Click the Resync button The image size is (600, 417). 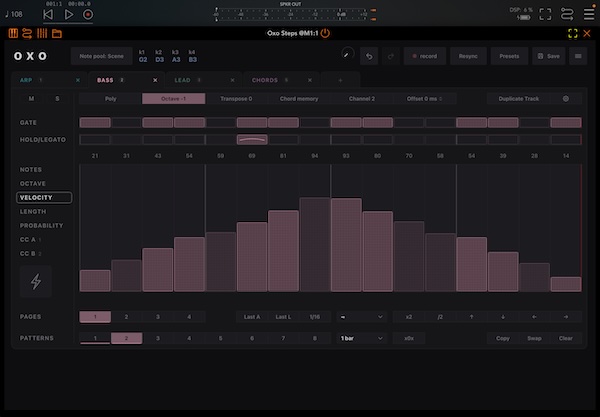[468, 56]
